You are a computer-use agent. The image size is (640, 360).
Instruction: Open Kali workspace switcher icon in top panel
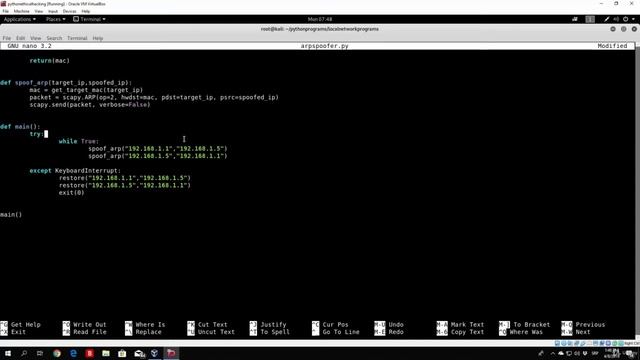click(x=590, y=19)
